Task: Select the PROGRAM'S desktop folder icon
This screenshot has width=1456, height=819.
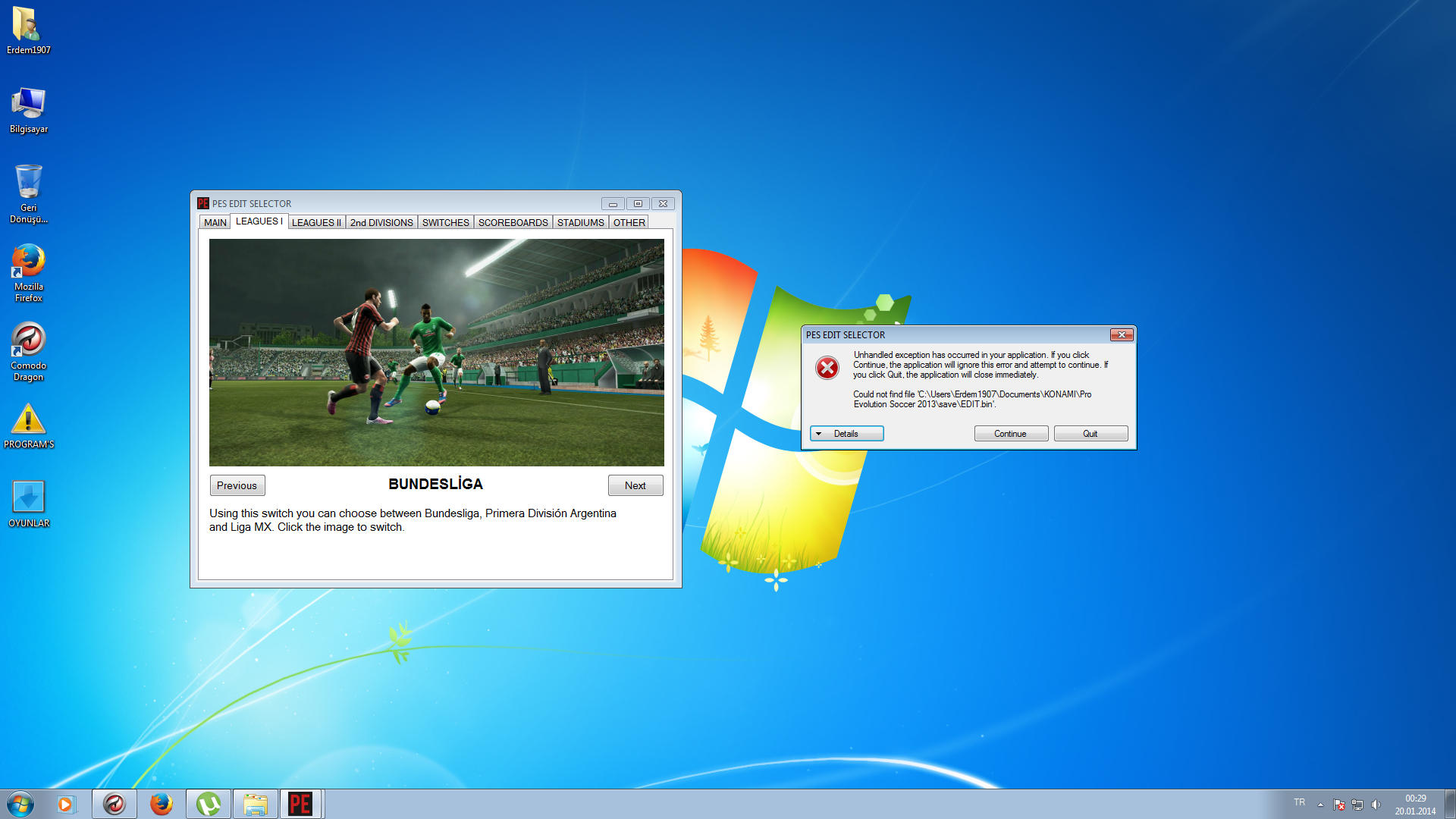Action: pos(28,426)
